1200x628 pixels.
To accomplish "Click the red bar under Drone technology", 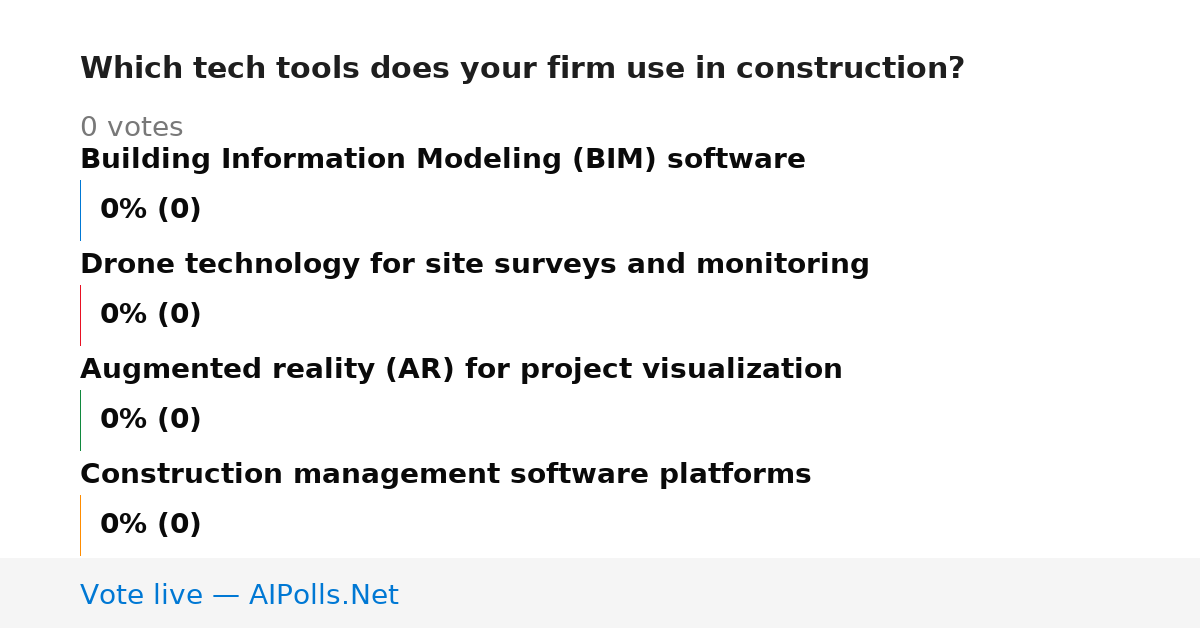I will 80,315.
